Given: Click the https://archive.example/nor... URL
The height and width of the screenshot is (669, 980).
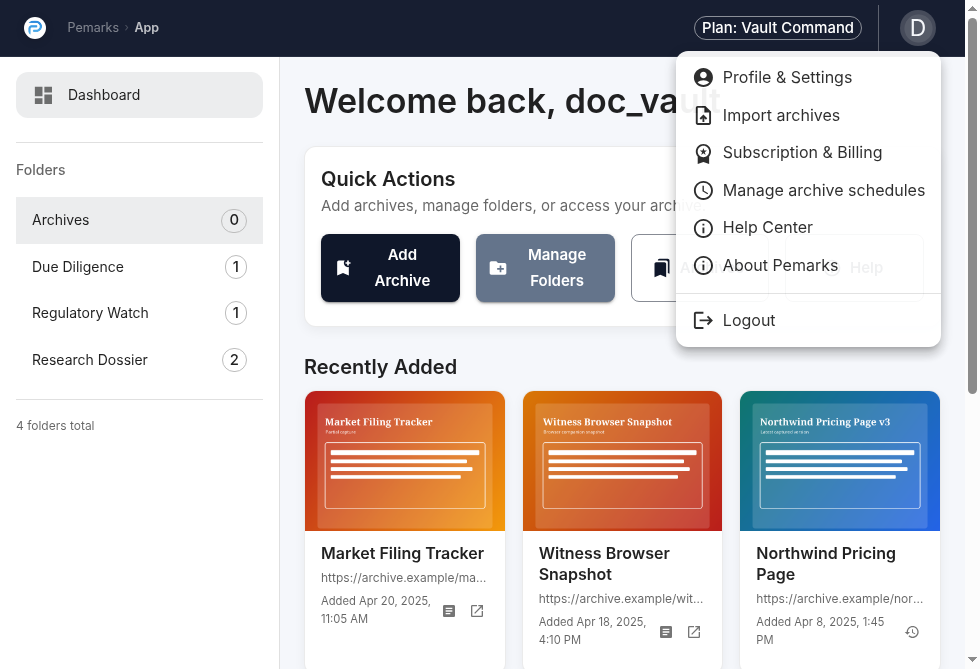Looking at the screenshot, I should 839,599.
